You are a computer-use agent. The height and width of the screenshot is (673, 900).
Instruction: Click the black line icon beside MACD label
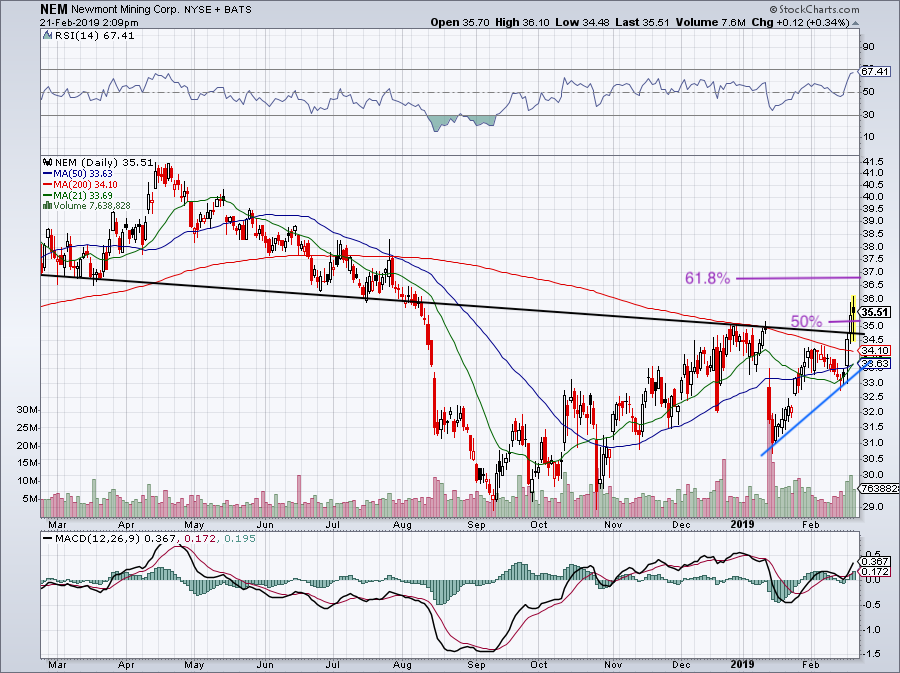[x=46, y=539]
